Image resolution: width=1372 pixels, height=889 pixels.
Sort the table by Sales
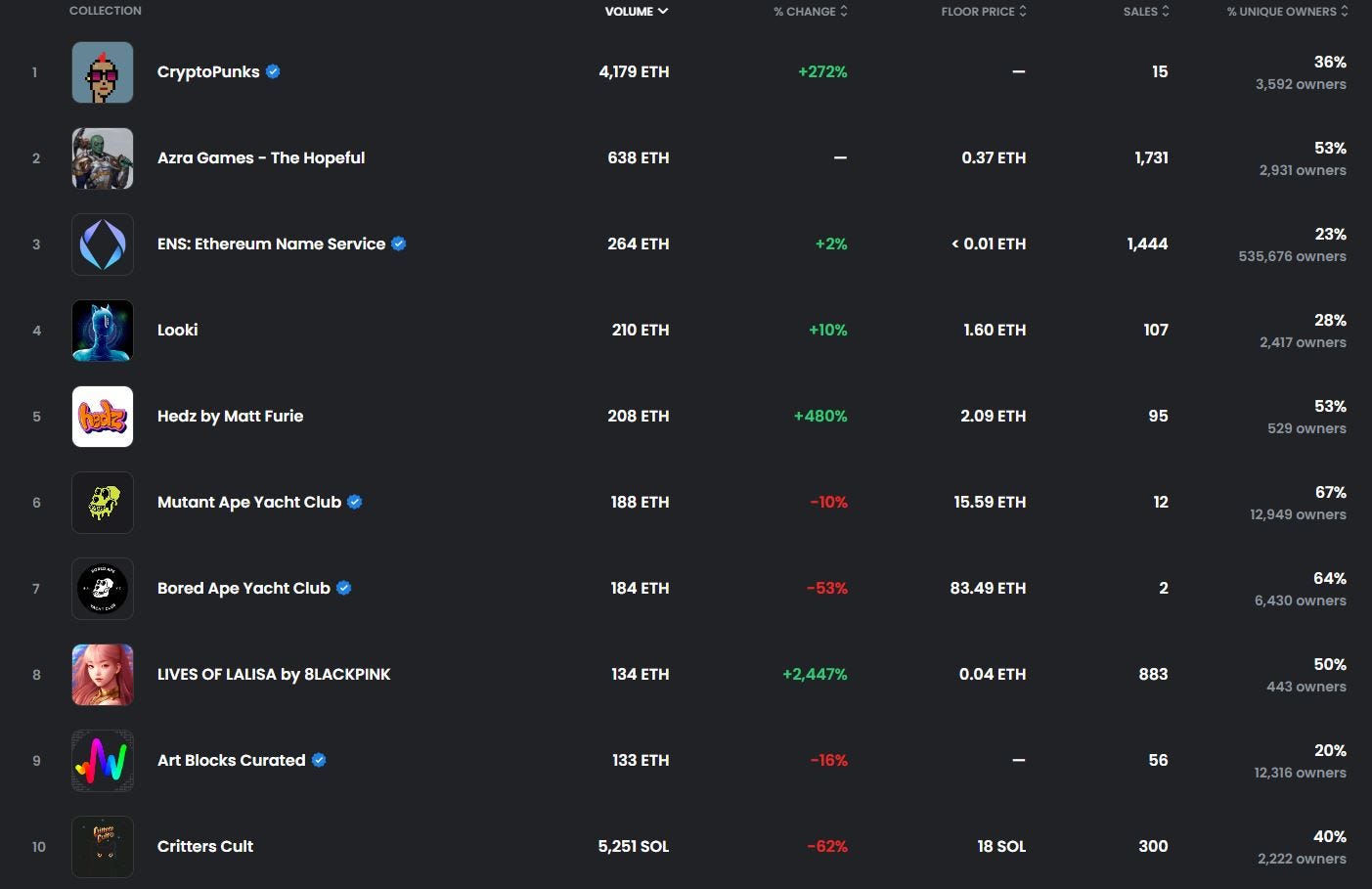[x=1146, y=12]
